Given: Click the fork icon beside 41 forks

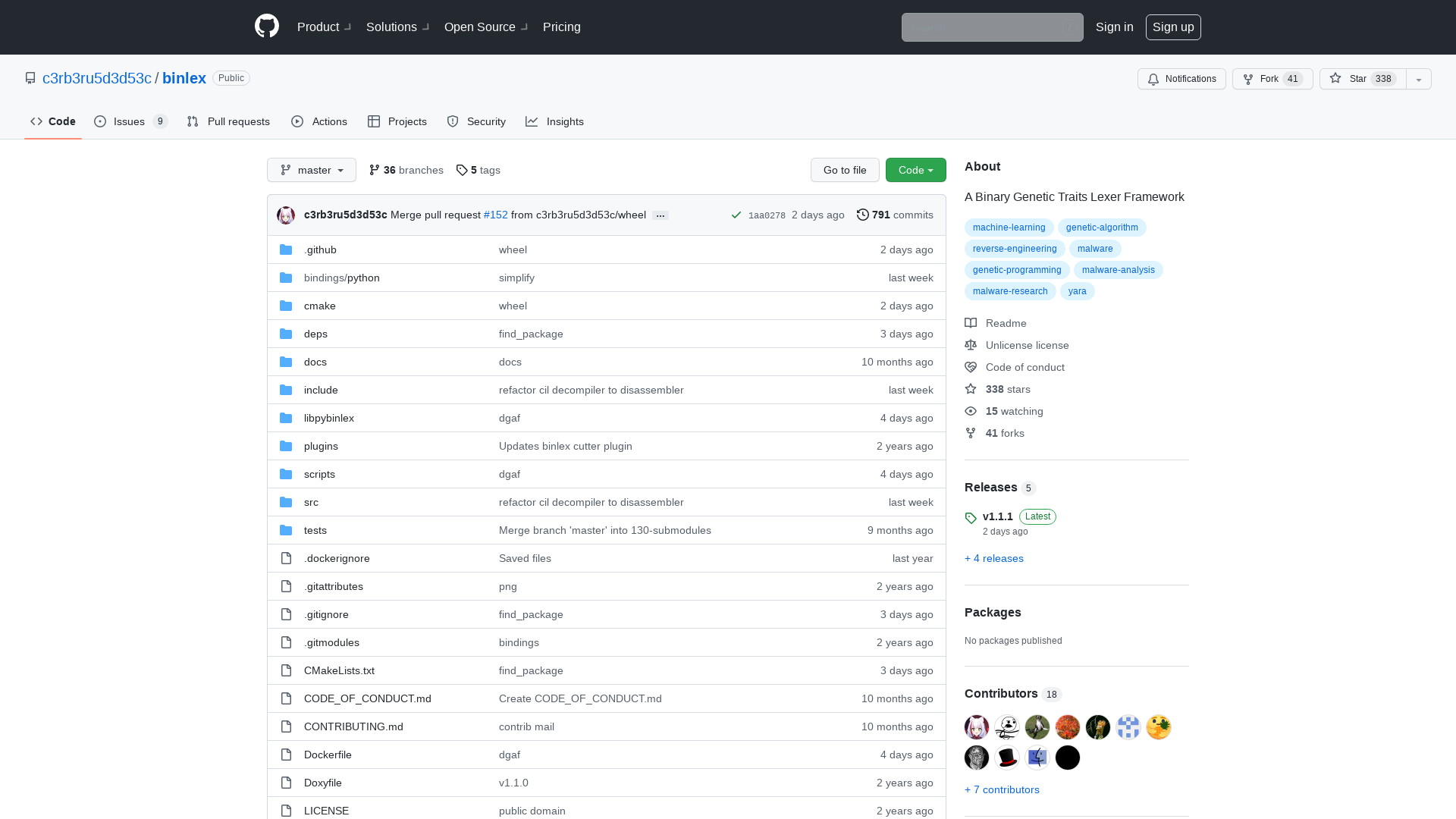Looking at the screenshot, I should point(971,433).
